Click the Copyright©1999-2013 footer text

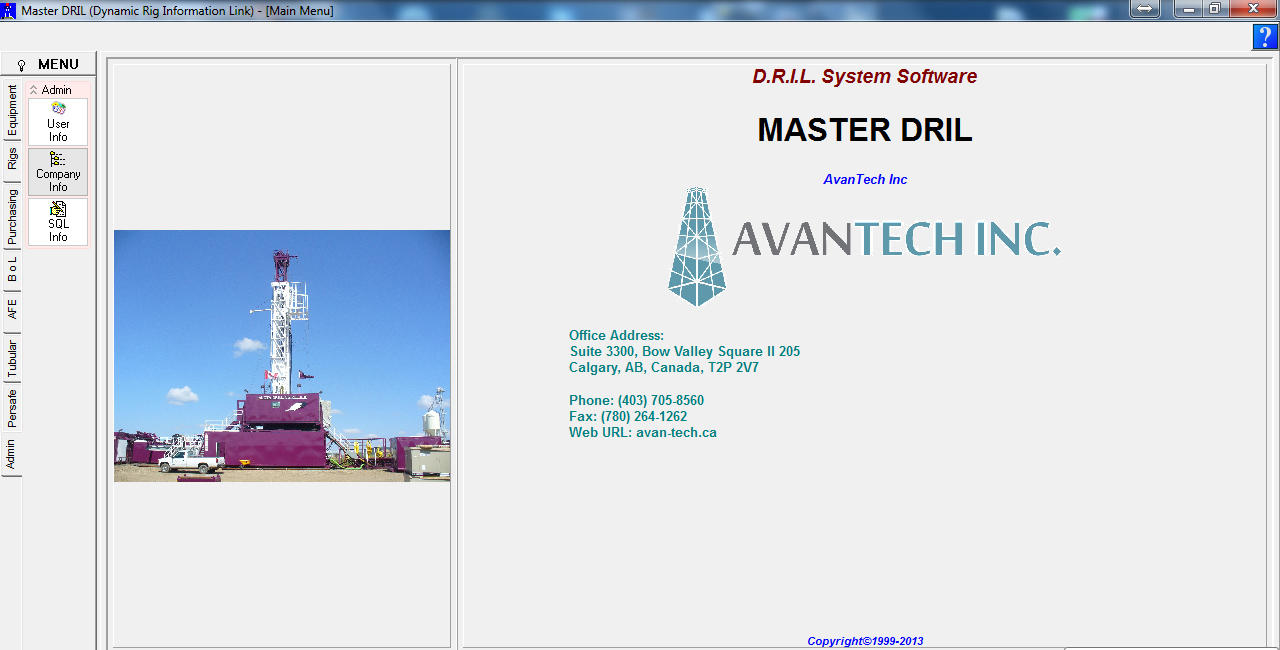[865, 642]
